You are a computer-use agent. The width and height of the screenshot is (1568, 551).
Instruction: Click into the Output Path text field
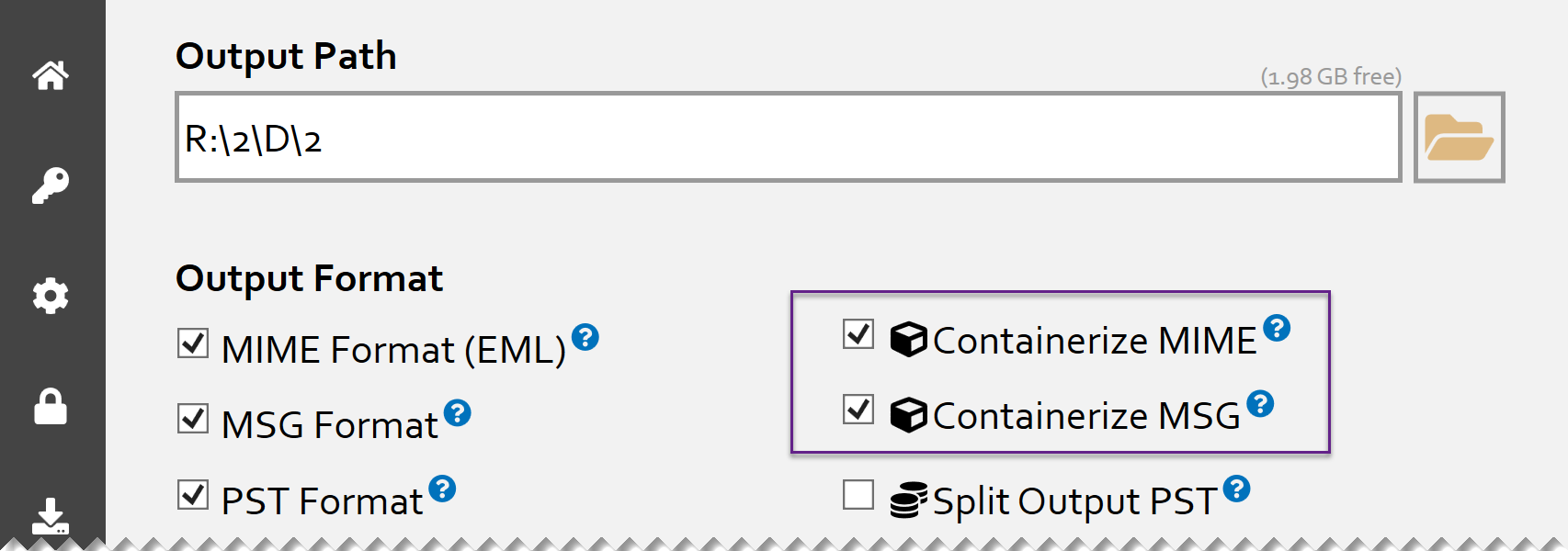tap(788, 137)
